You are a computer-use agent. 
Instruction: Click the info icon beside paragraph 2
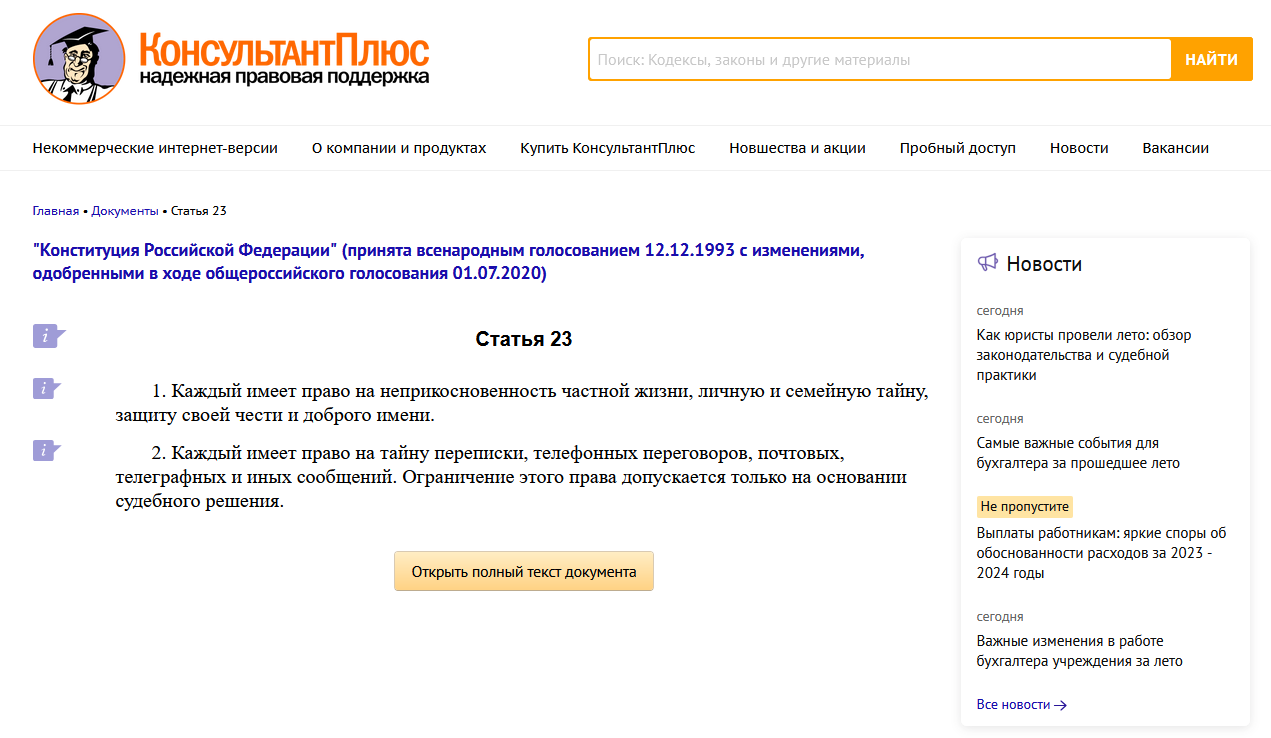click(x=47, y=451)
